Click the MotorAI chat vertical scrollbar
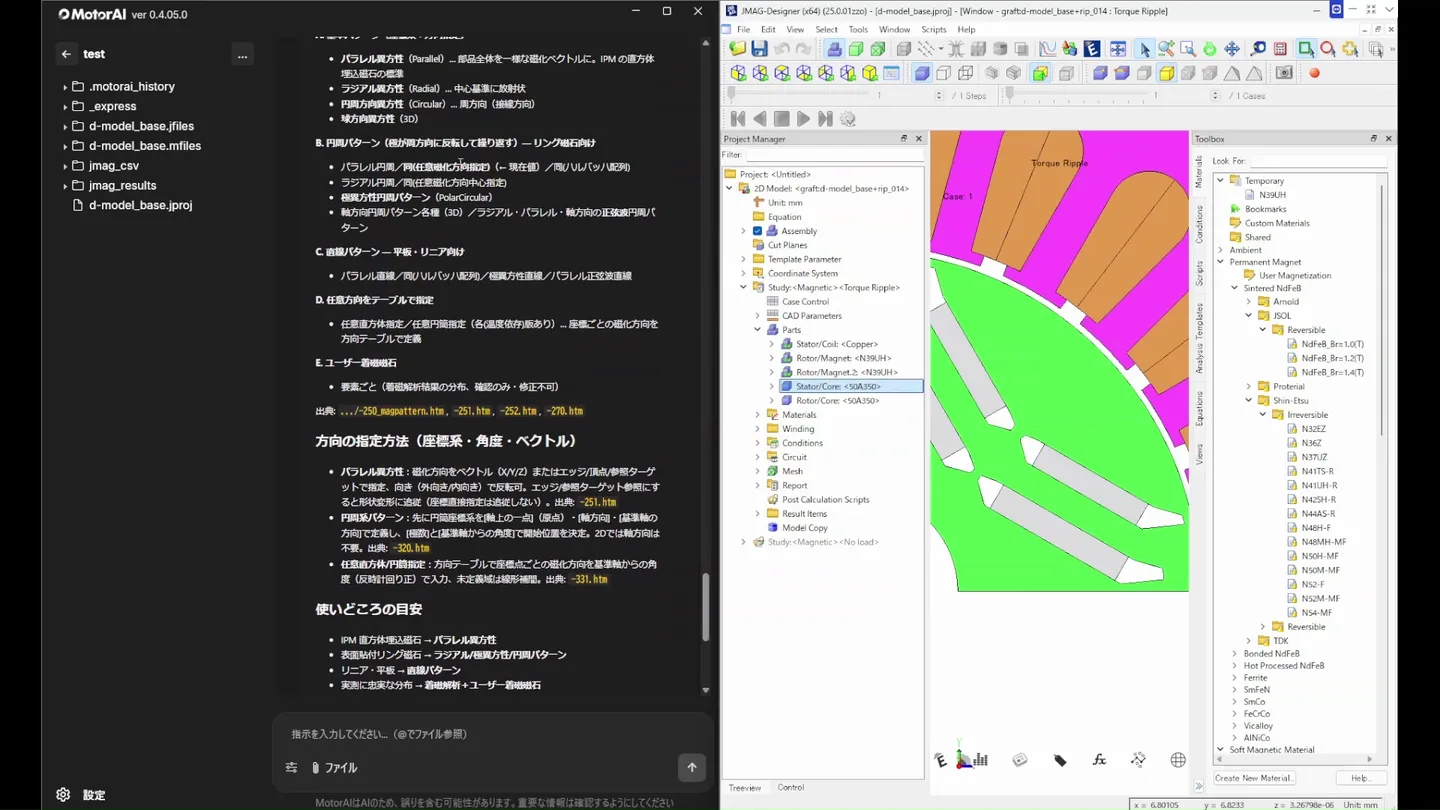The width and height of the screenshot is (1440, 810). pyautogui.click(x=706, y=606)
